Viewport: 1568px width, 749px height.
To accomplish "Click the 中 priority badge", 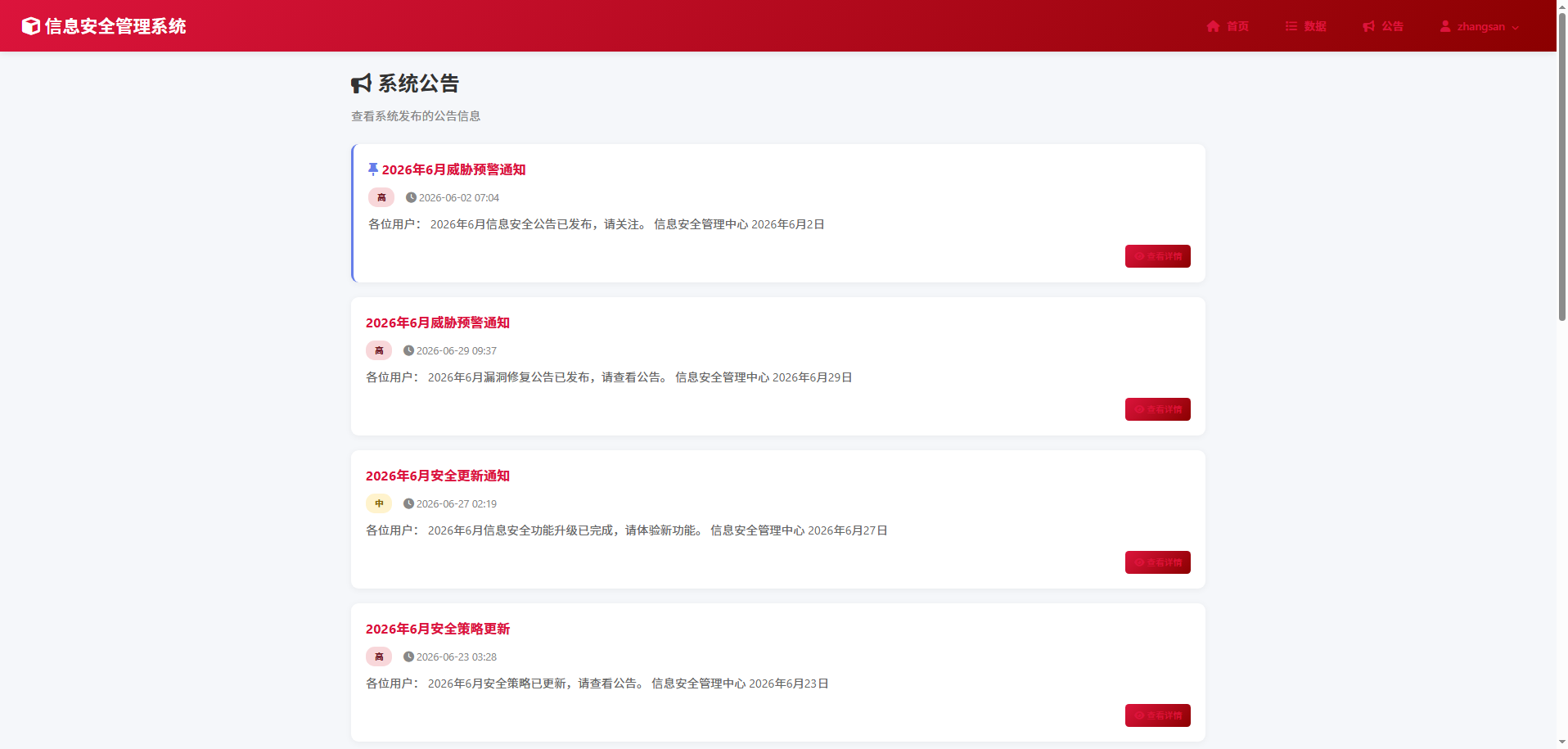I will click(379, 503).
